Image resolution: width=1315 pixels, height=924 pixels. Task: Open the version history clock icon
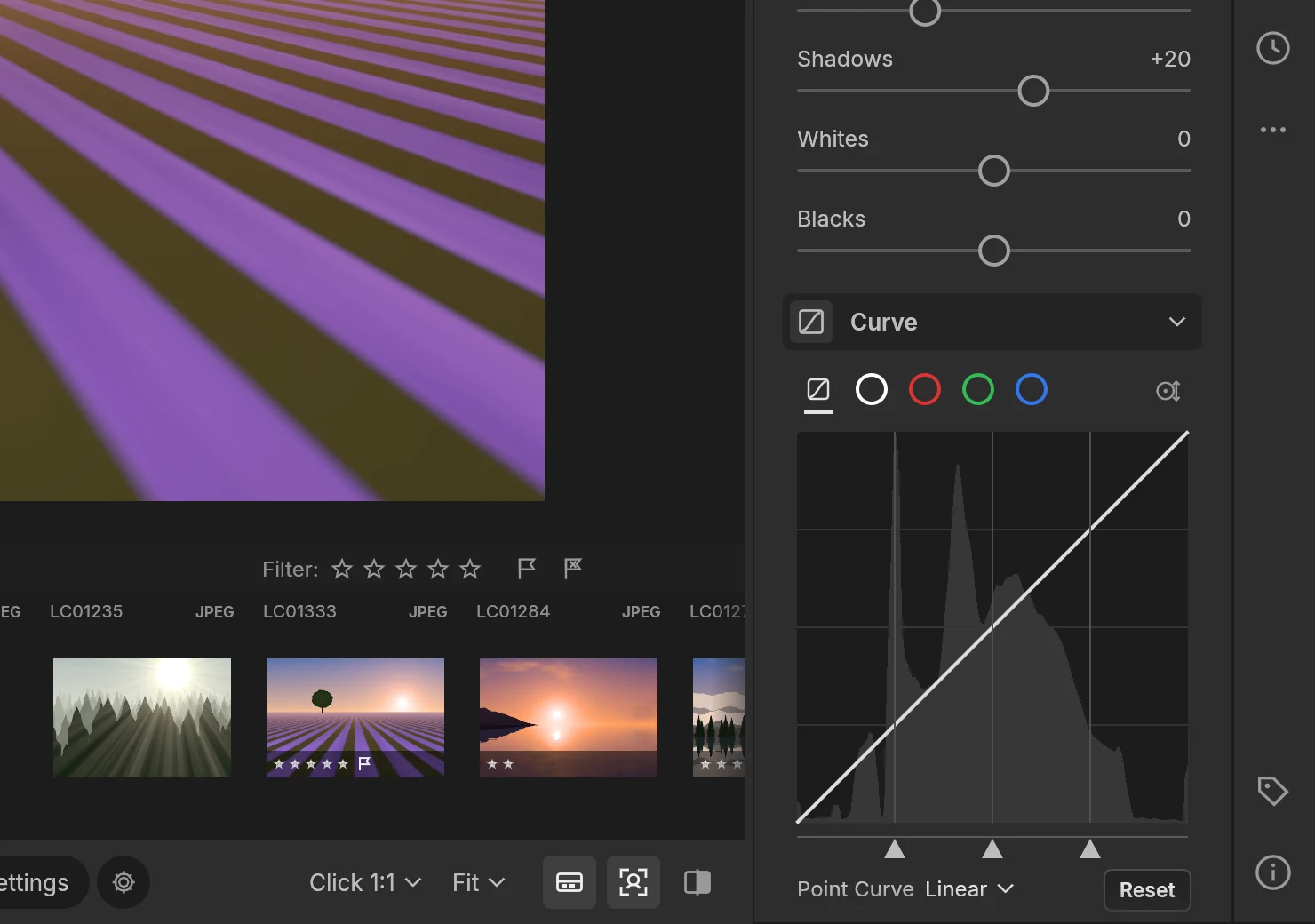[x=1272, y=48]
